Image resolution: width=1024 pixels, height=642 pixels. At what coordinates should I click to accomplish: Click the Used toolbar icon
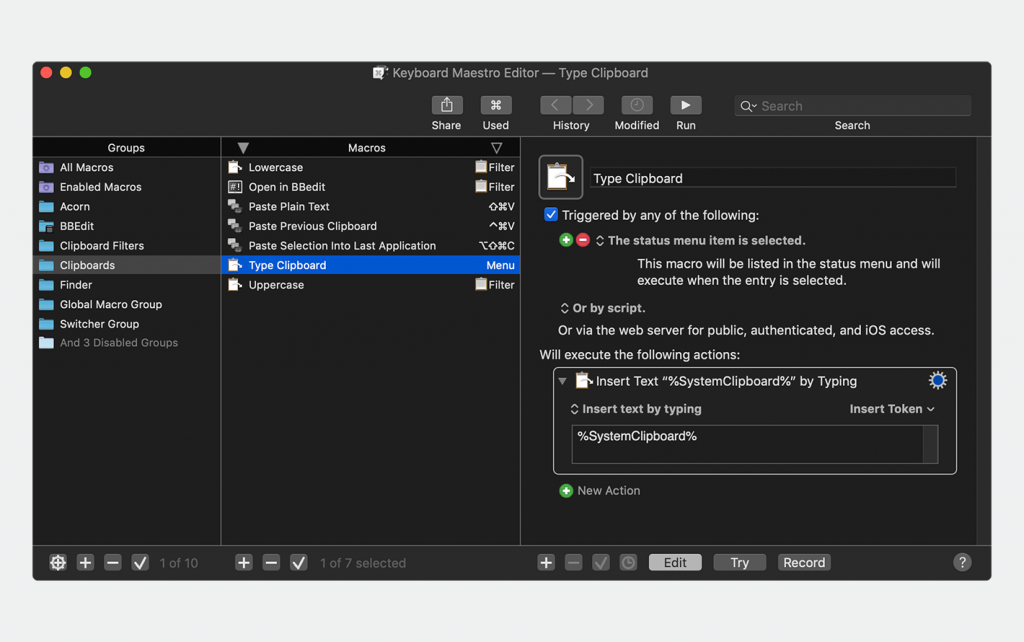(496, 105)
